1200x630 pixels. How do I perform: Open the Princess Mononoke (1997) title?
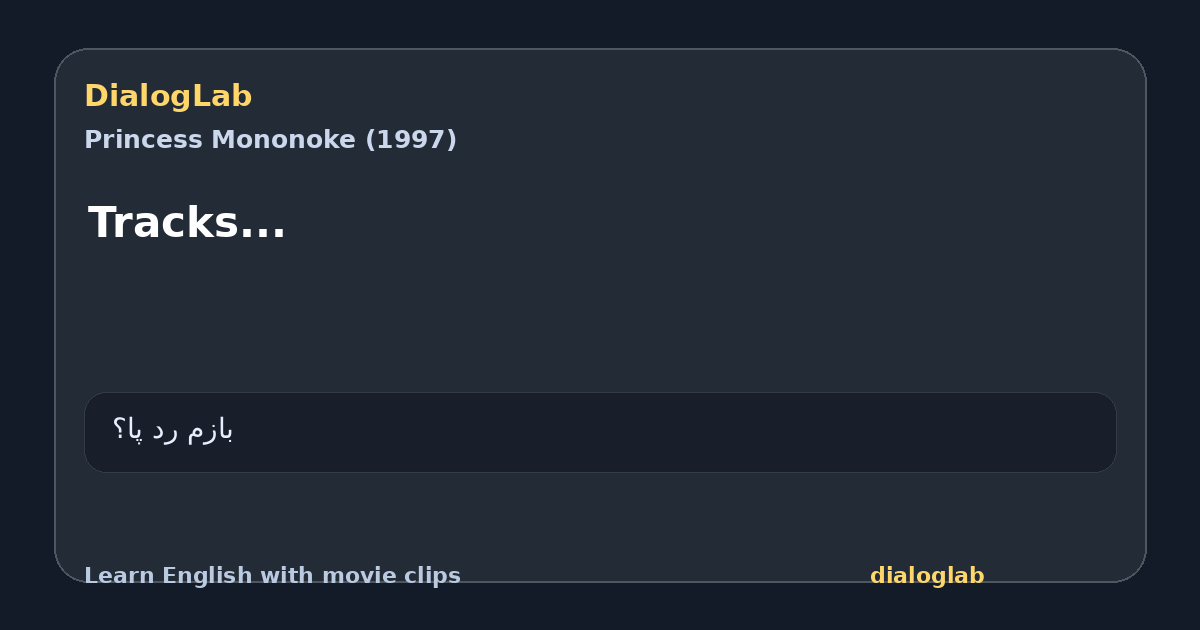click(270, 140)
